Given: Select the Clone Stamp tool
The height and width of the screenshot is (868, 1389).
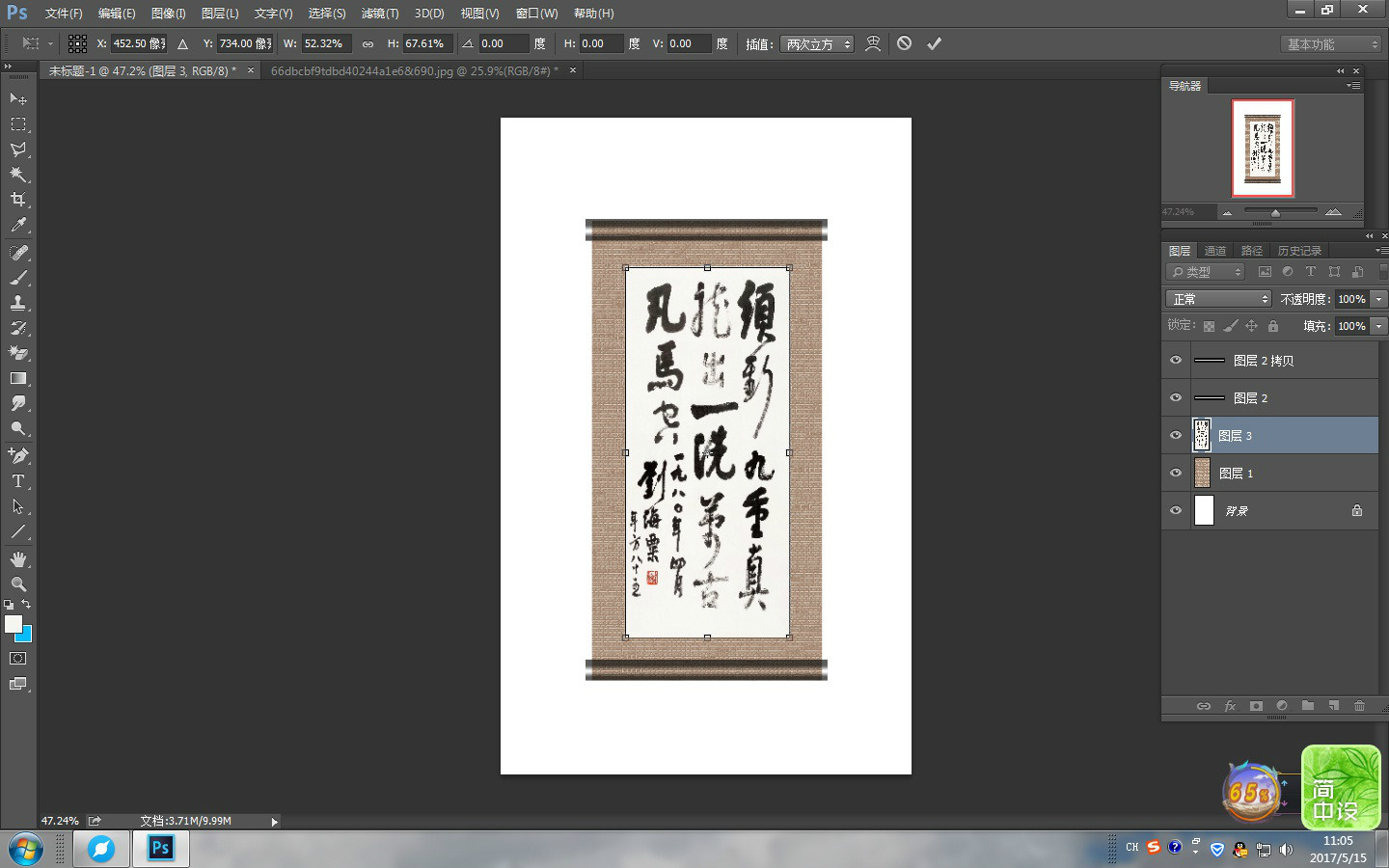Looking at the screenshot, I should (18, 303).
